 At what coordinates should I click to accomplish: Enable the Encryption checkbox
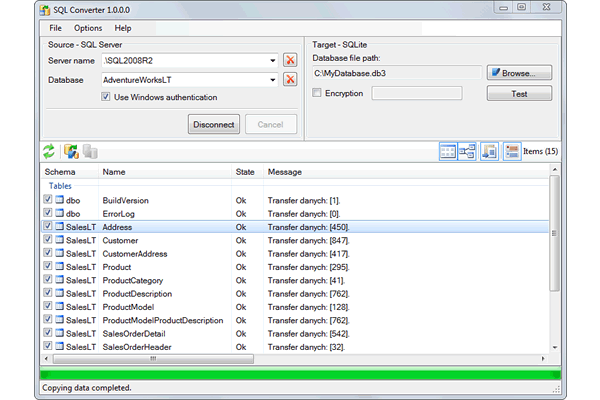coord(317,93)
